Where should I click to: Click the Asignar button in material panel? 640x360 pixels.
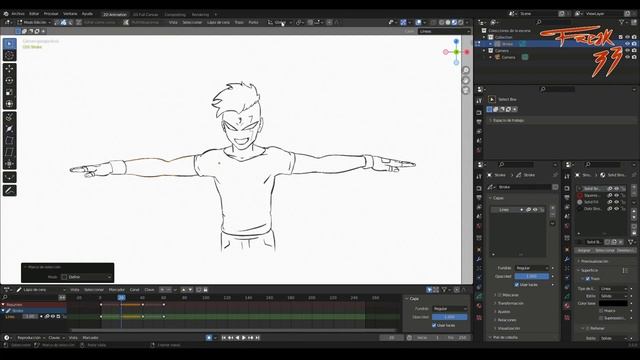click(584, 250)
